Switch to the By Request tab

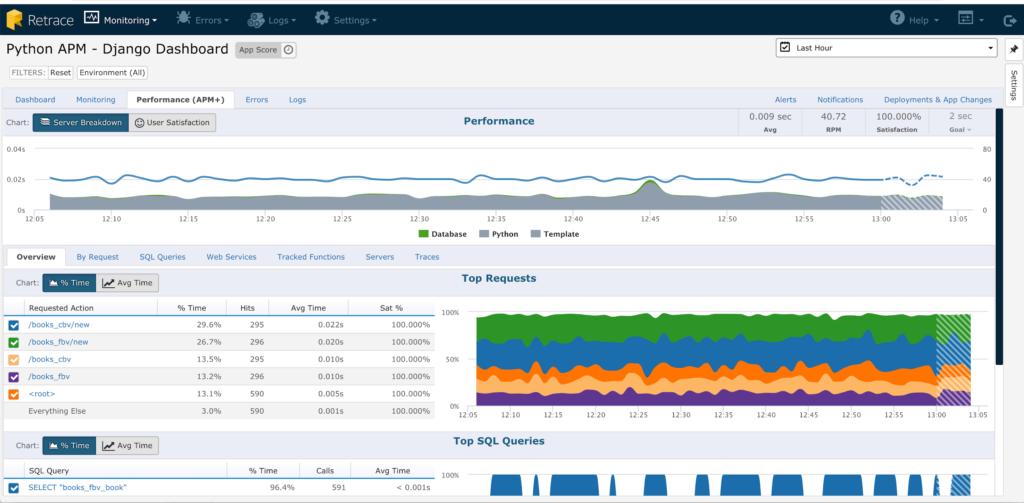pos(97,257)
